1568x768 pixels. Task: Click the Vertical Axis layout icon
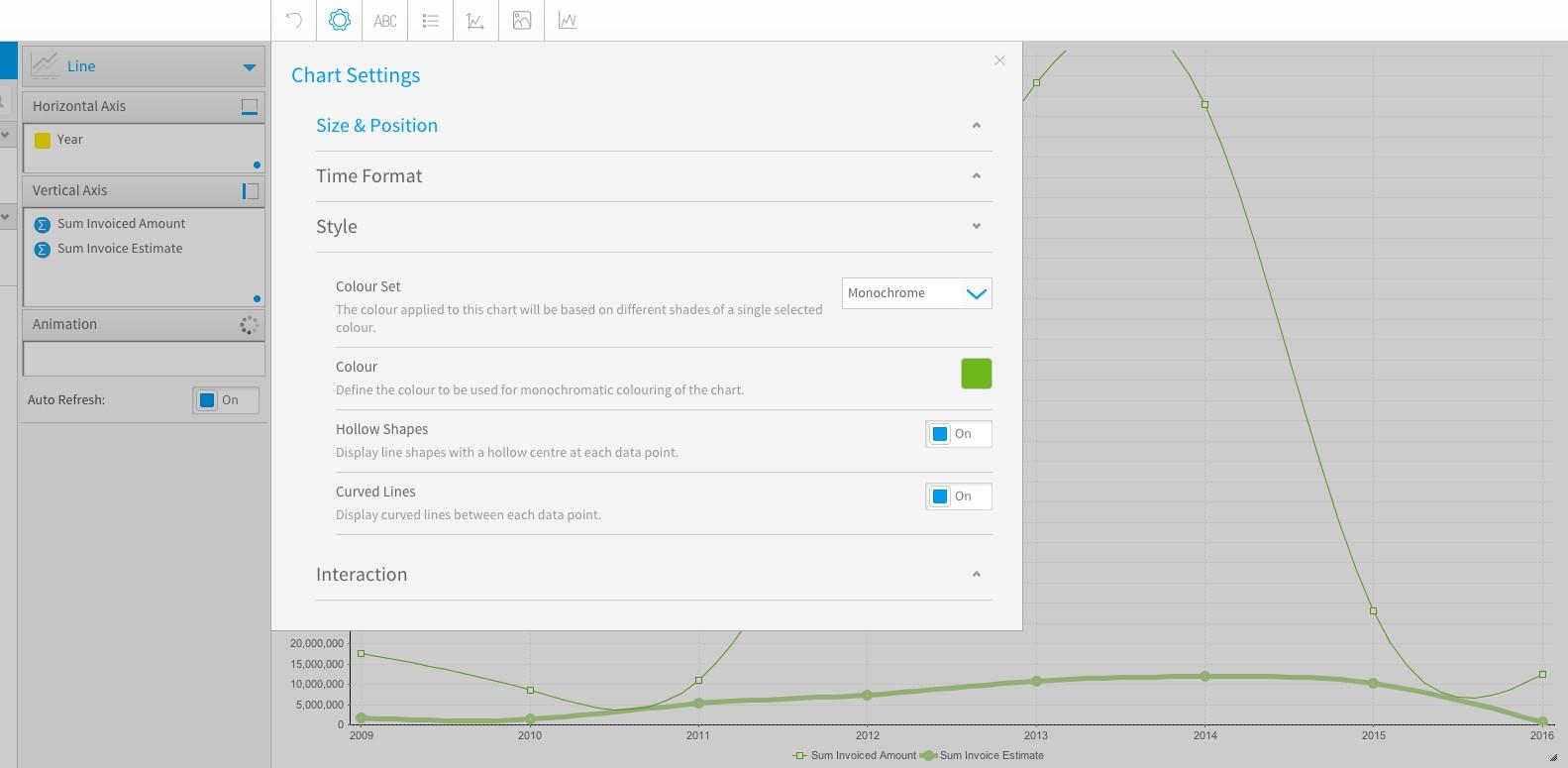tap(250, 190)
